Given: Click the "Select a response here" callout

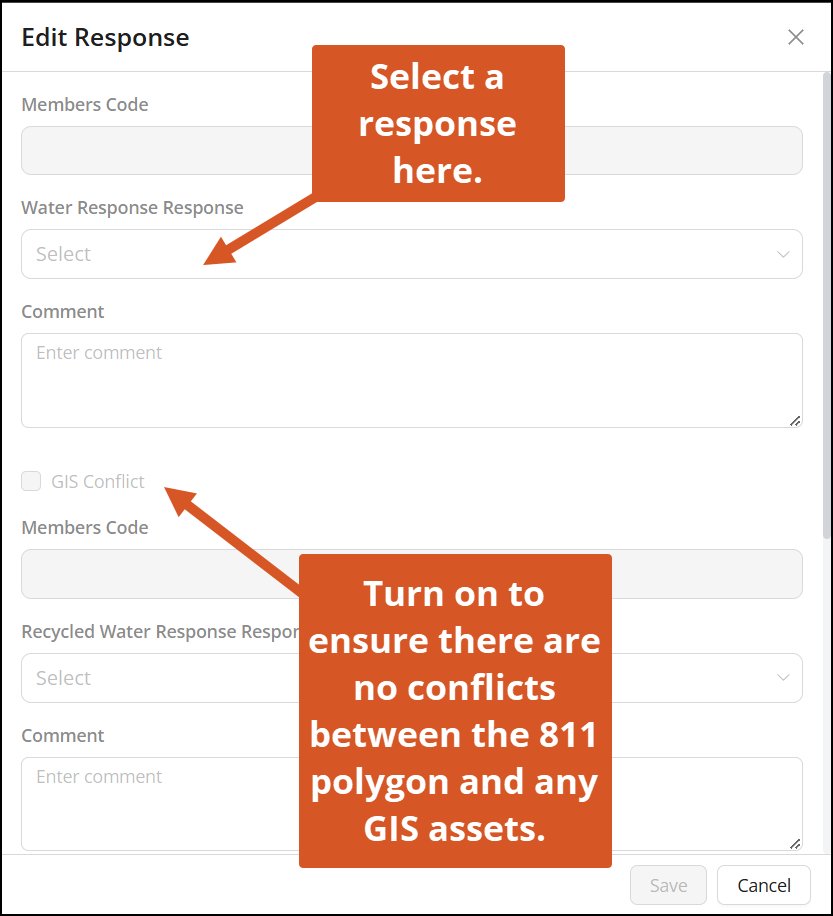Looking at the screenshot, I should click(x=438, y=123).
